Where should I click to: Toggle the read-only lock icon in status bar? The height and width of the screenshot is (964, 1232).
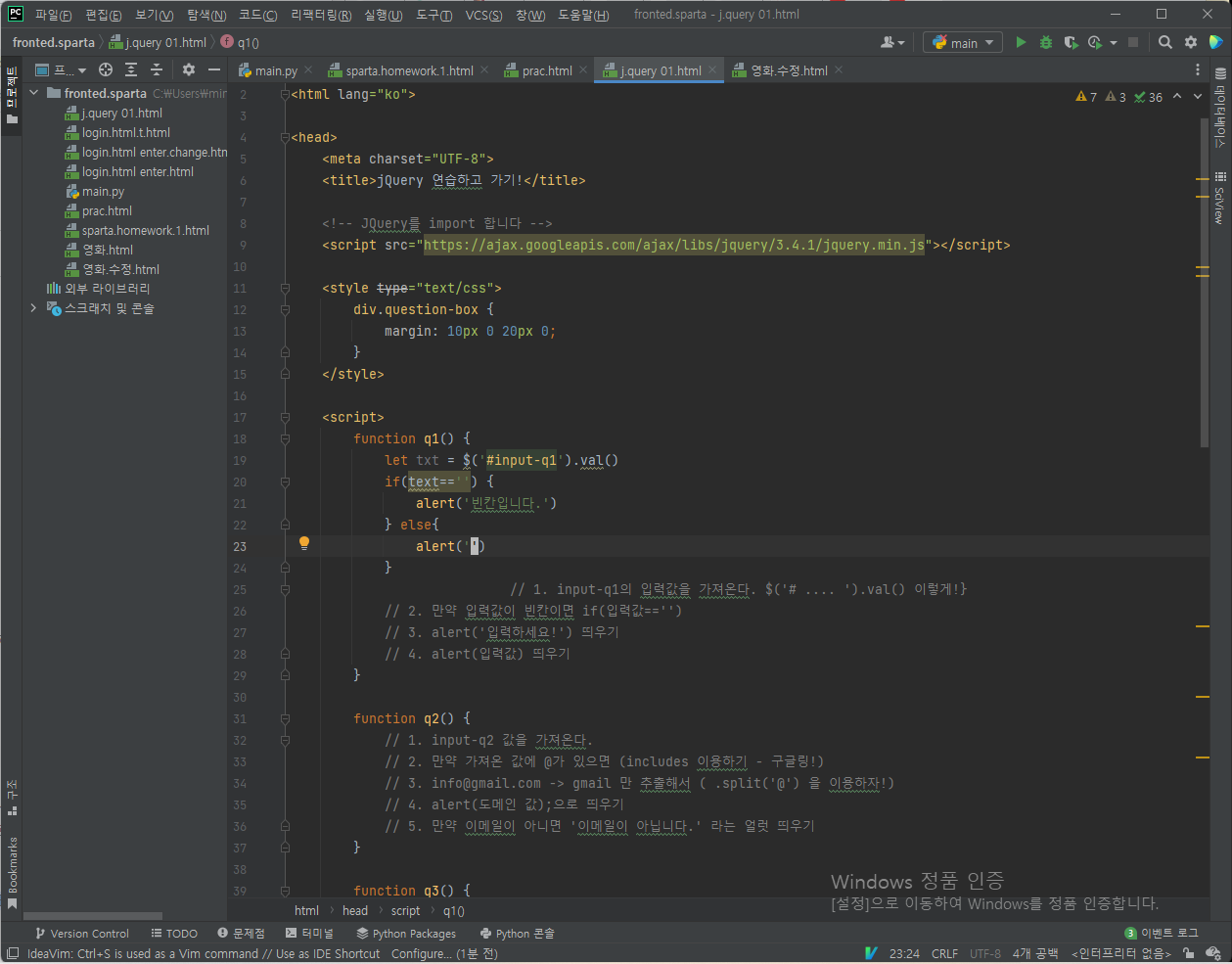click(1188, 953)
